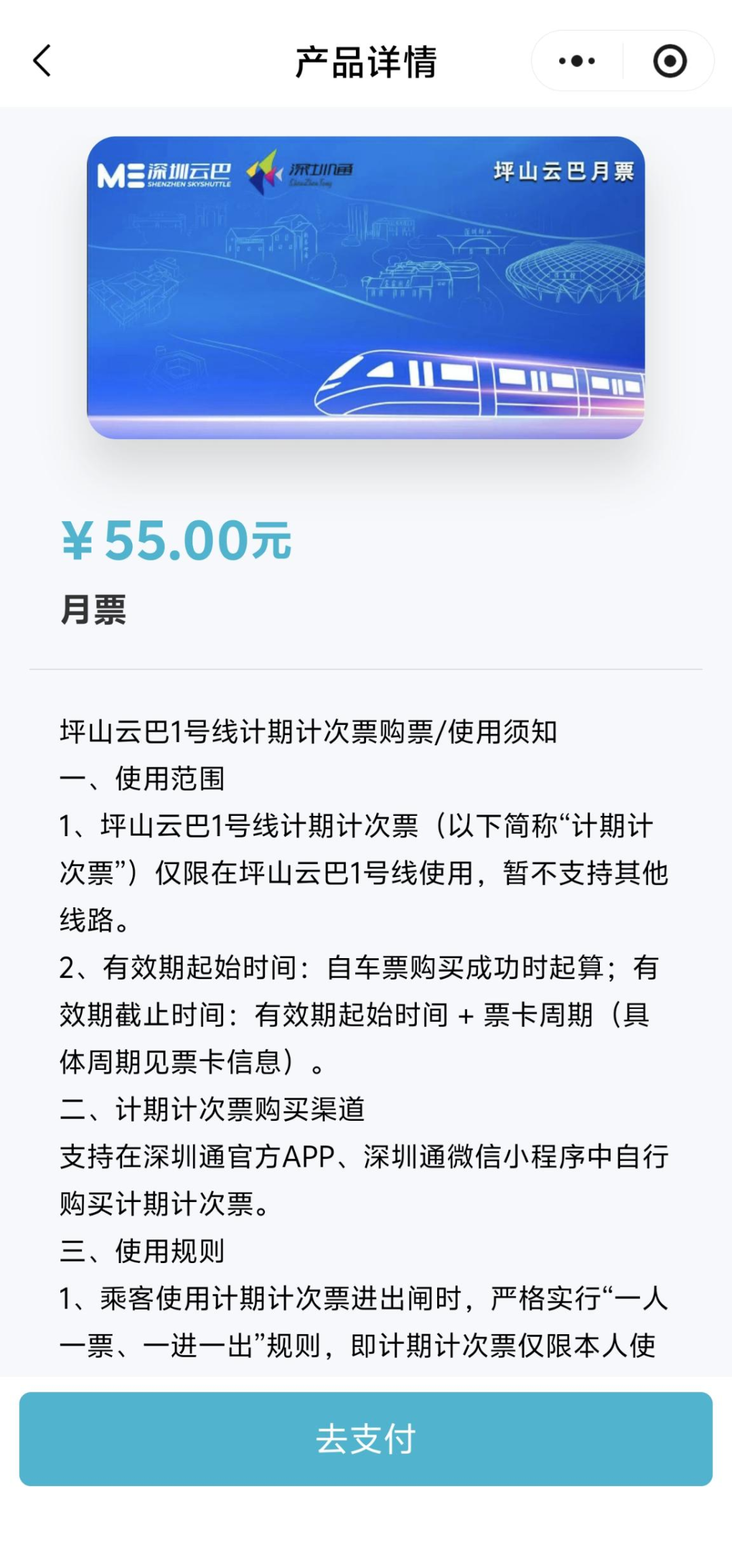This screenshot has height=1568, width=732.
Task: Click the 有效期起始时间 rule paragraph
Action: (359, 1014)
